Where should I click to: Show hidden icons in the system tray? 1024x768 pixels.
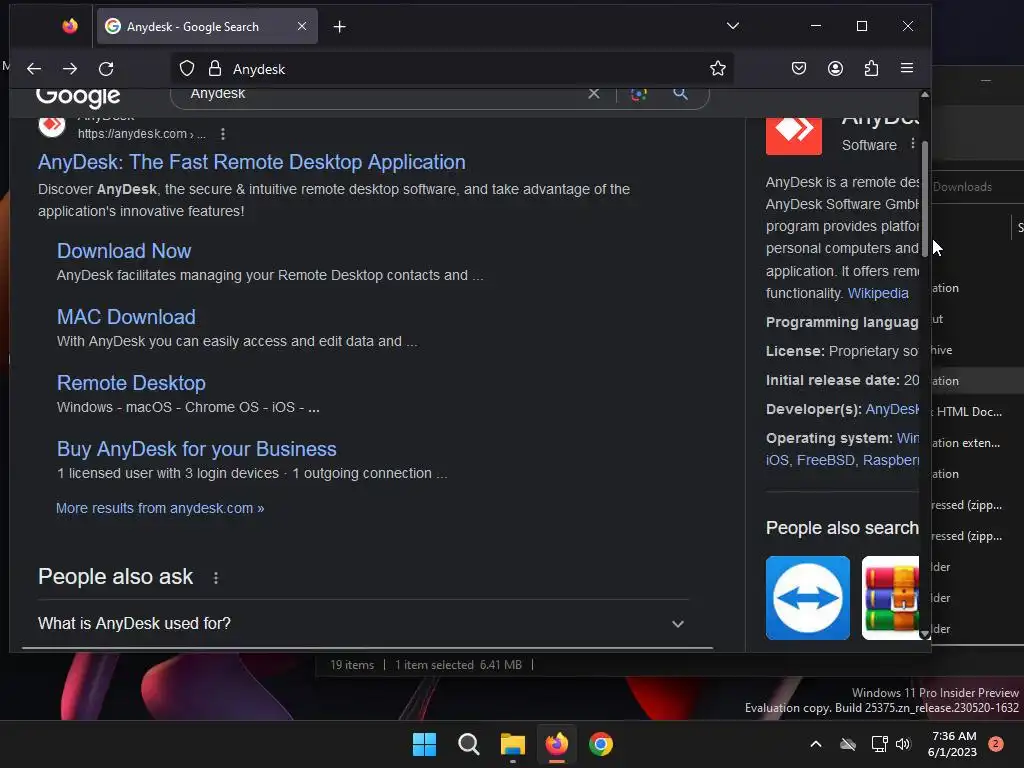816,744
